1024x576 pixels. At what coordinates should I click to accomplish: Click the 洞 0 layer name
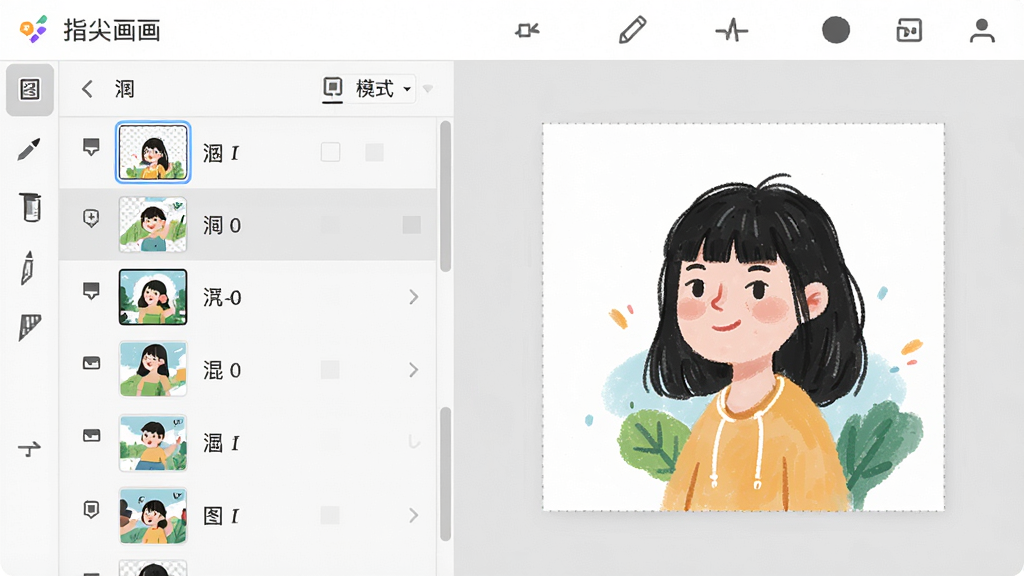222,225
